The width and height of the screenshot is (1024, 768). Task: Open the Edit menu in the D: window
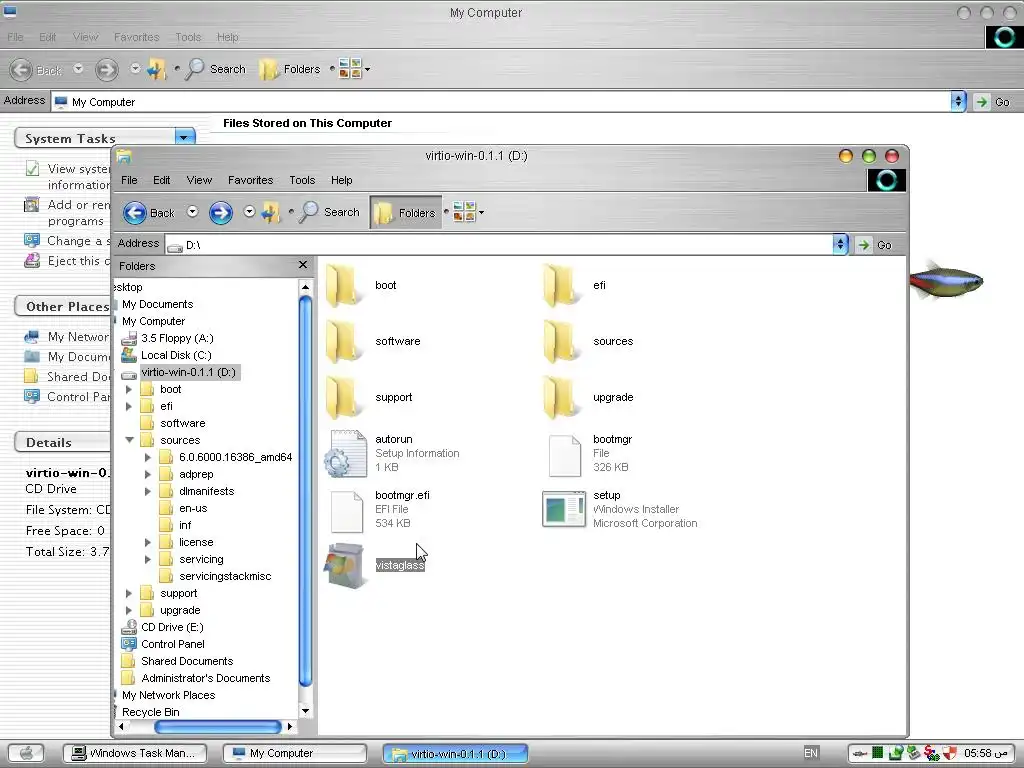161,180
